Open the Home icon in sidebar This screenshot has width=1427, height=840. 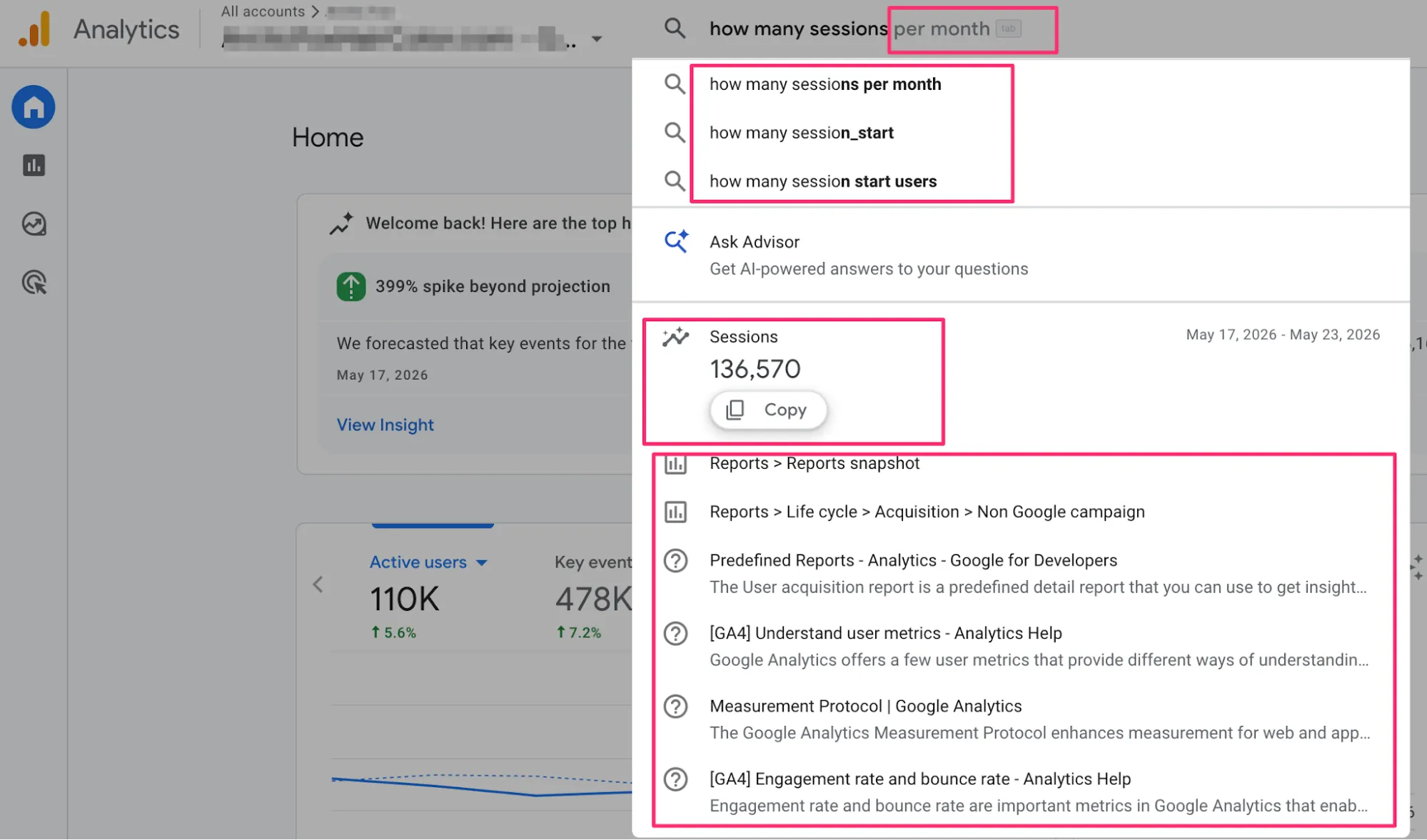click(x=34, y=107)
